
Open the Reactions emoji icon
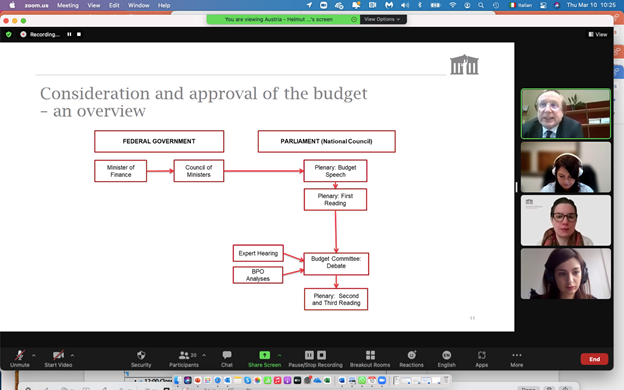click(x=411, y=355)
